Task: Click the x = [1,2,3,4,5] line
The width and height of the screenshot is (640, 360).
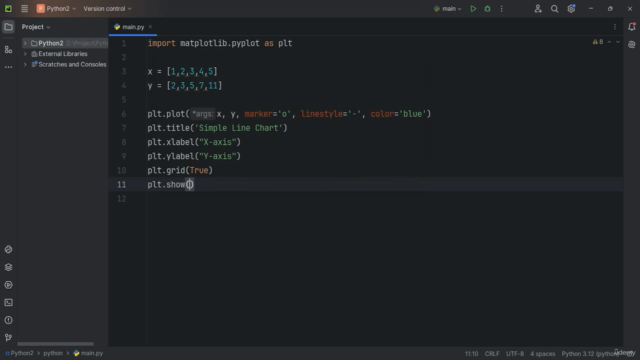Action: [182, 71]
